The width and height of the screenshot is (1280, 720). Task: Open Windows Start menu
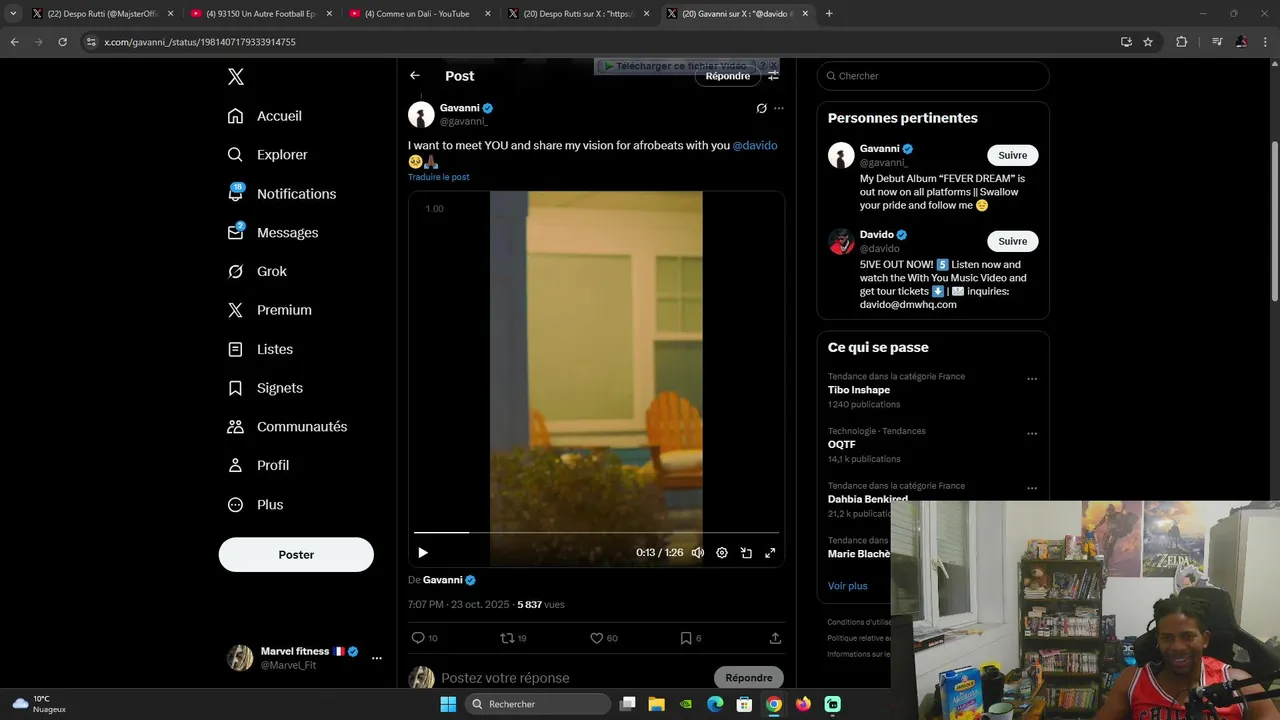(x=448, y=704)
